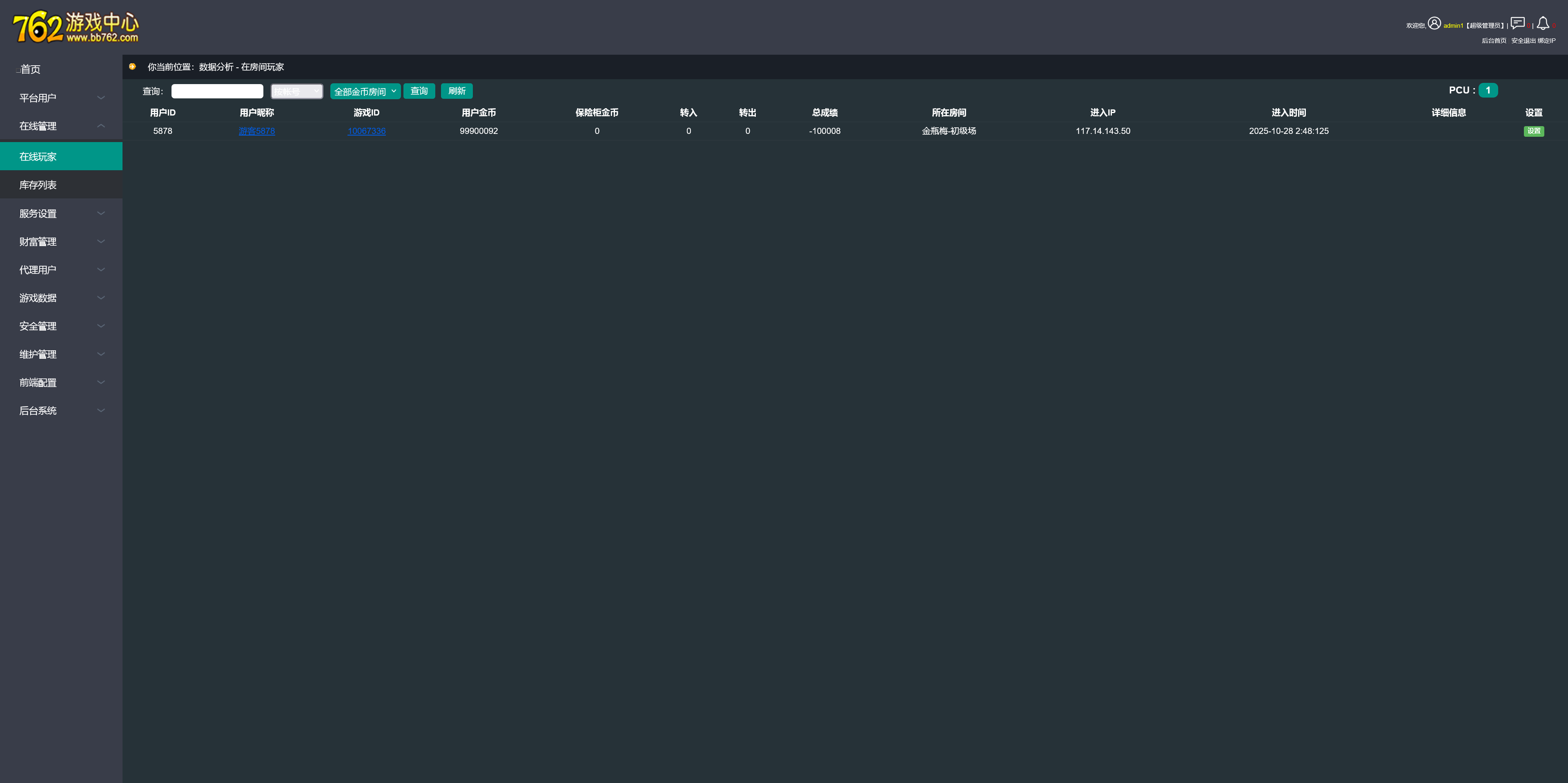This screenshot has height=783, width=1568.
Task: Select 库存列表 in the sidebar
Action: pyautogui.click(x=38, y=185)
